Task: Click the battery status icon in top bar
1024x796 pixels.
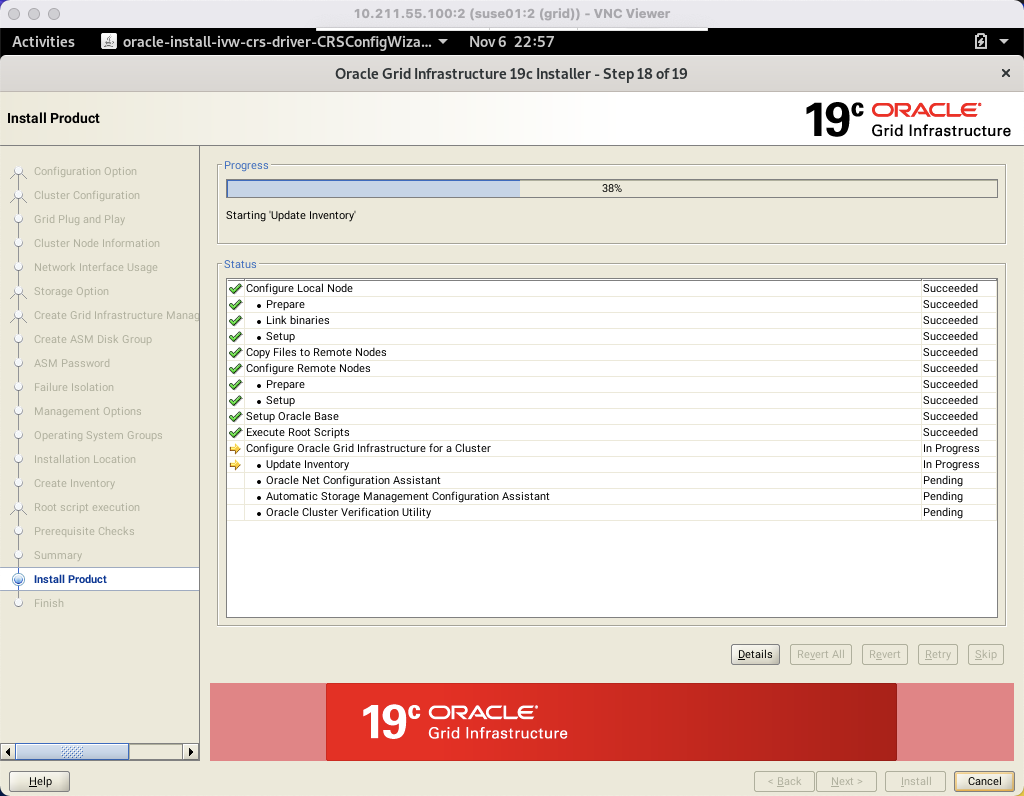Action: pyautogui.click(x=980, y=42)
